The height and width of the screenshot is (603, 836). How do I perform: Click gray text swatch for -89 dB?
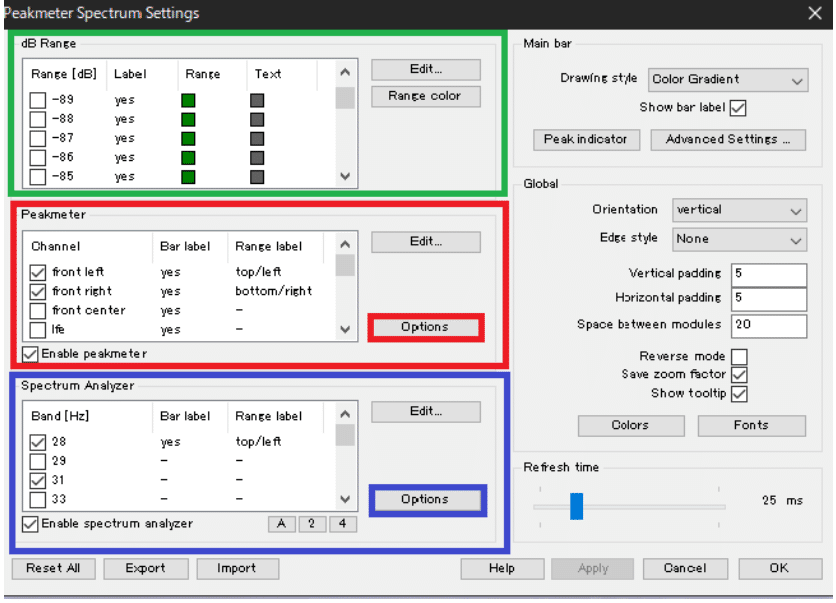[257, 100]
